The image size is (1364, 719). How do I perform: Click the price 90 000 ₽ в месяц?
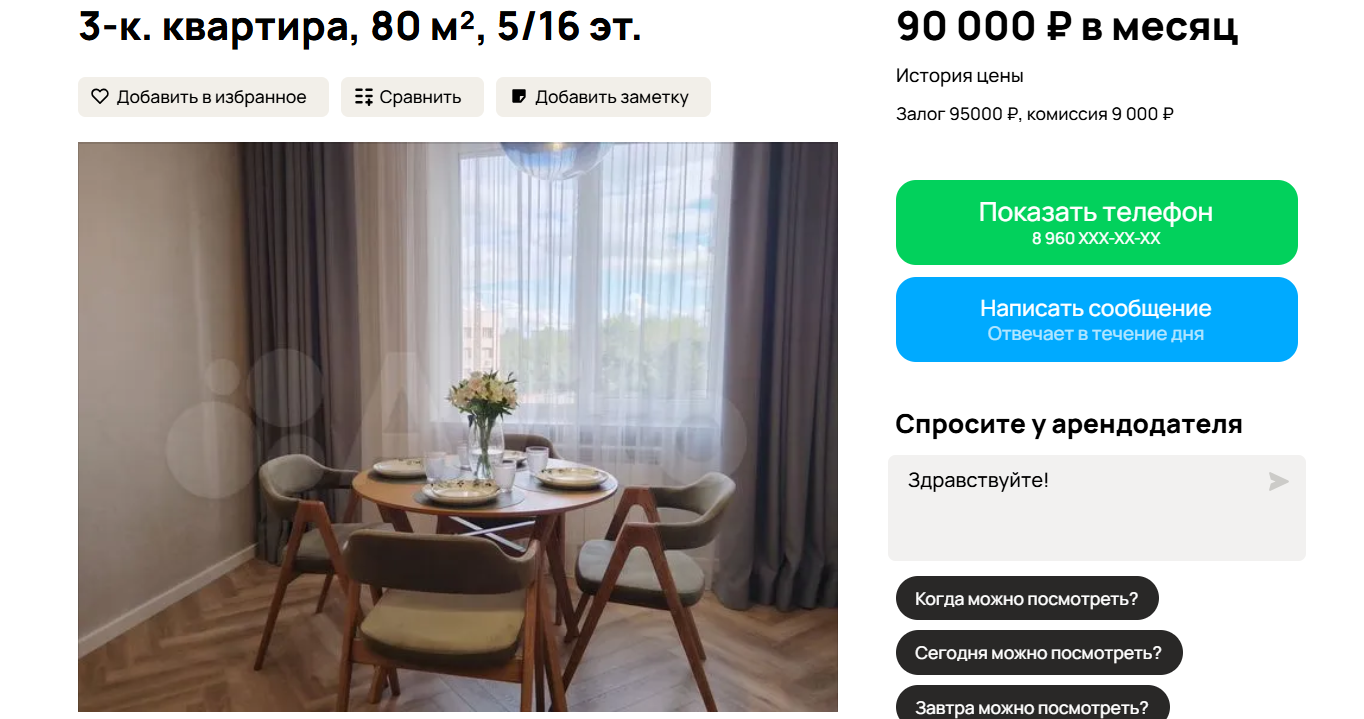pos(1067,26)
